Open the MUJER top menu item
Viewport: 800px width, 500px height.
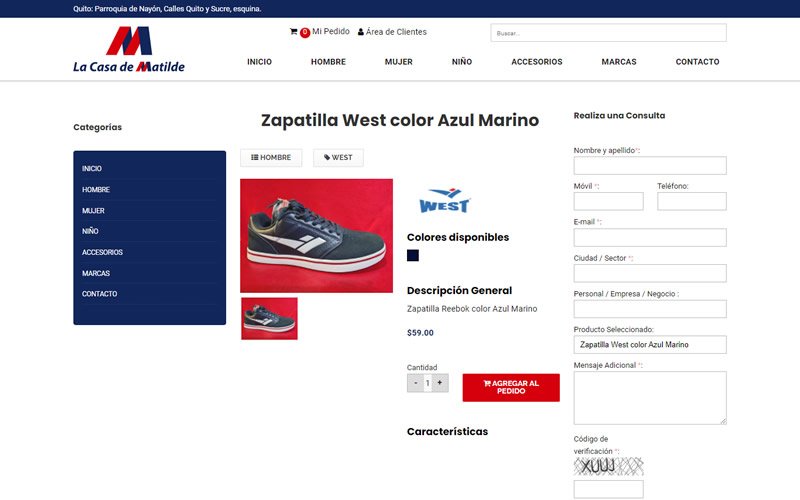(398, 62)
